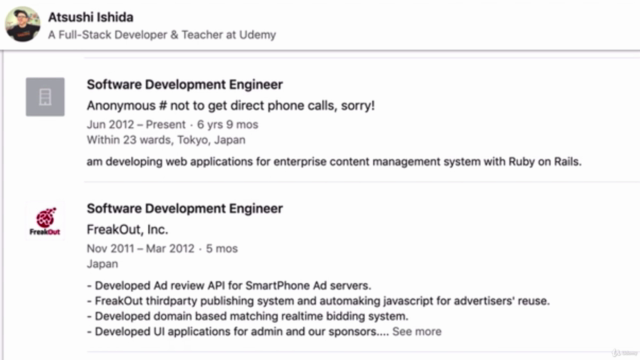This screenshot has height=360, width=640.
Task: Click the Developed Ad review API bullet
Action: (x=229, y=286)
